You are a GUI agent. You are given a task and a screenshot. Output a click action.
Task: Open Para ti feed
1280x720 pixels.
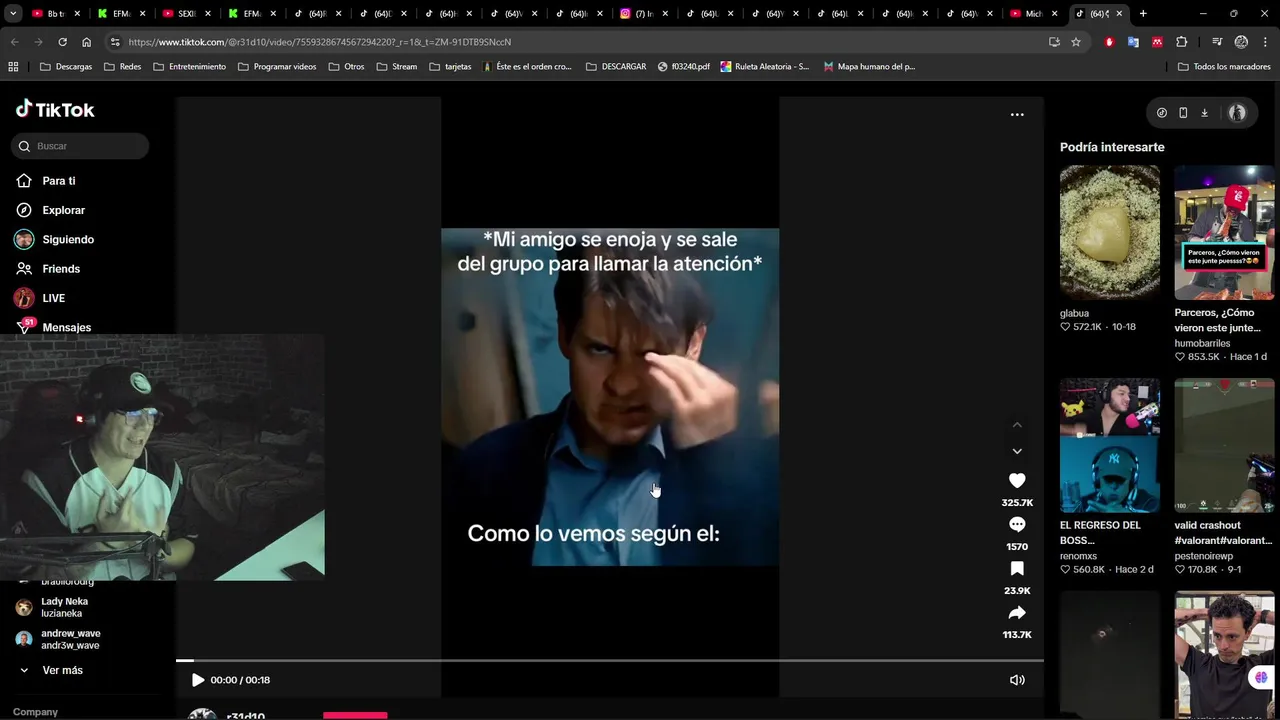pos(58,181)
